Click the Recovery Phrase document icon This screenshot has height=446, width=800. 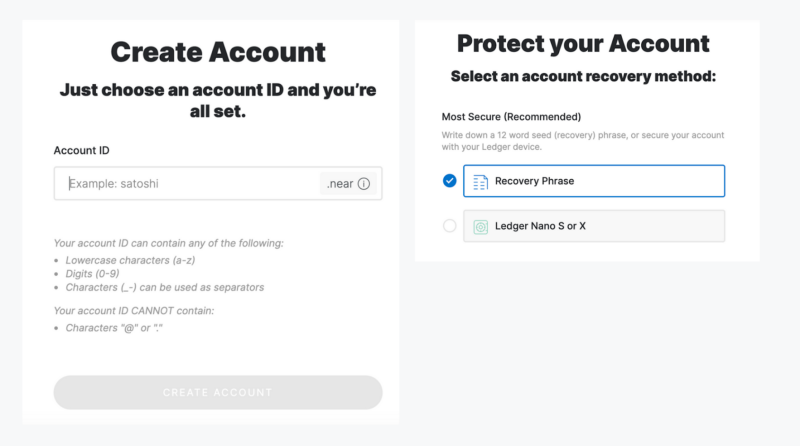480,181
